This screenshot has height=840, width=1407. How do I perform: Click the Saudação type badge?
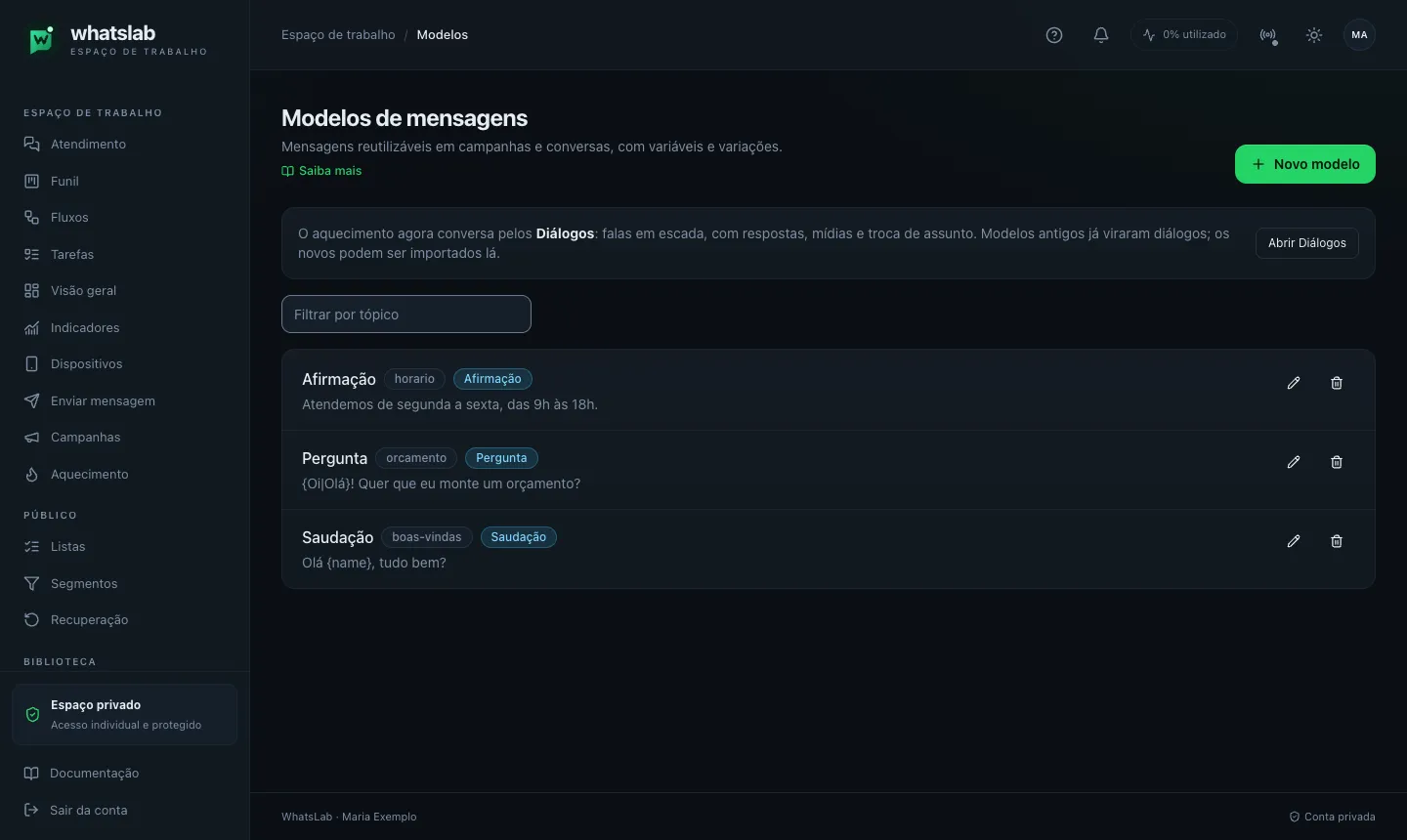point(519,537)
